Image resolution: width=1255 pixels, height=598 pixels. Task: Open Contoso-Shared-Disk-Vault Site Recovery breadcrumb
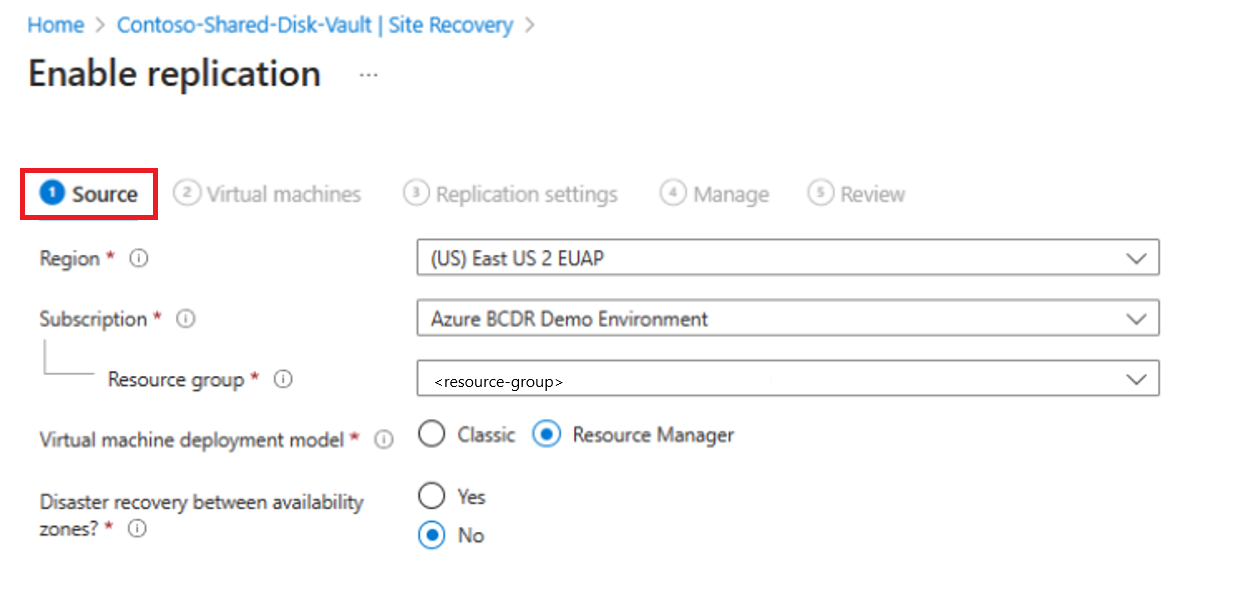315,25
